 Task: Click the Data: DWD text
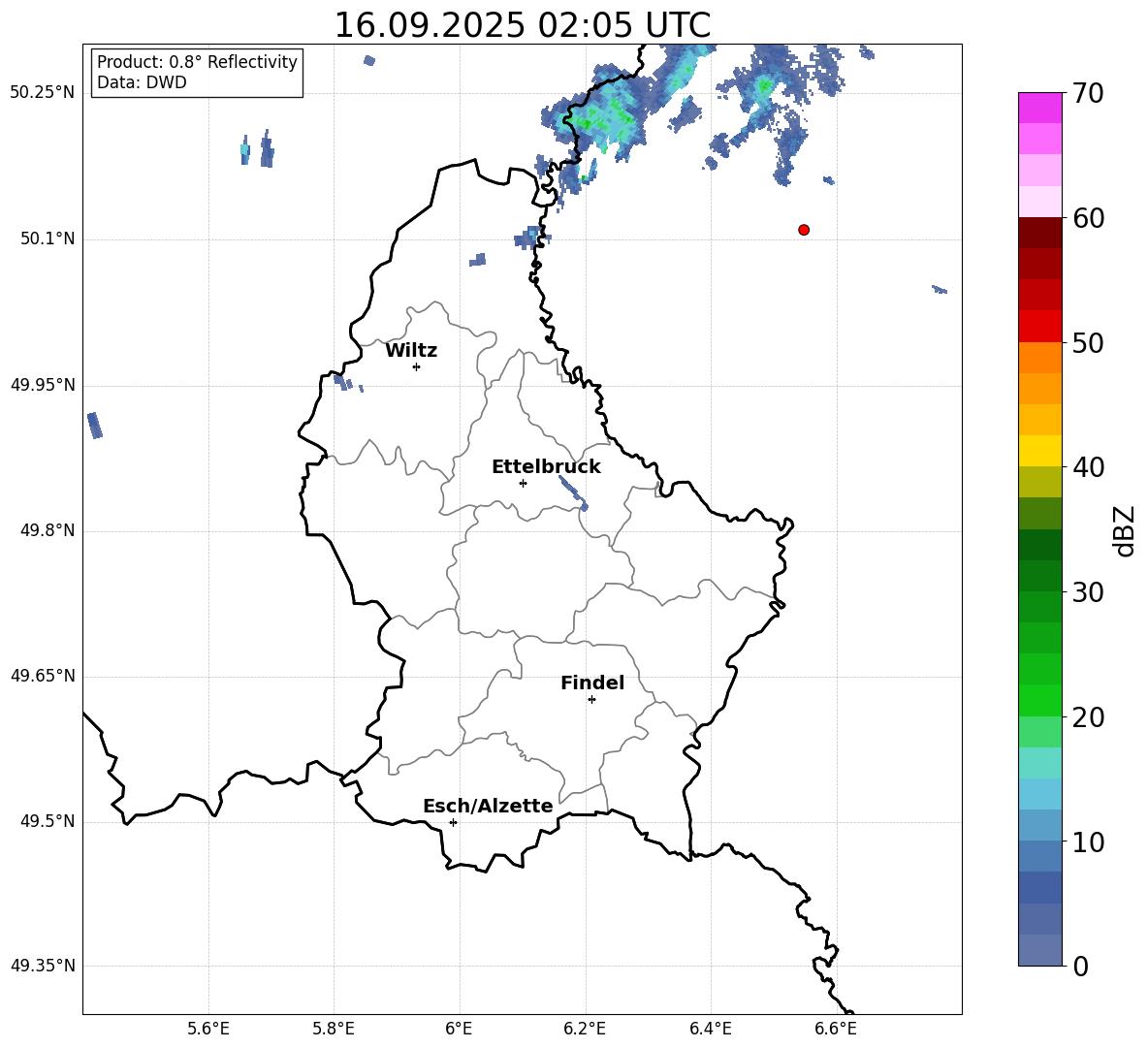point(142,82)
